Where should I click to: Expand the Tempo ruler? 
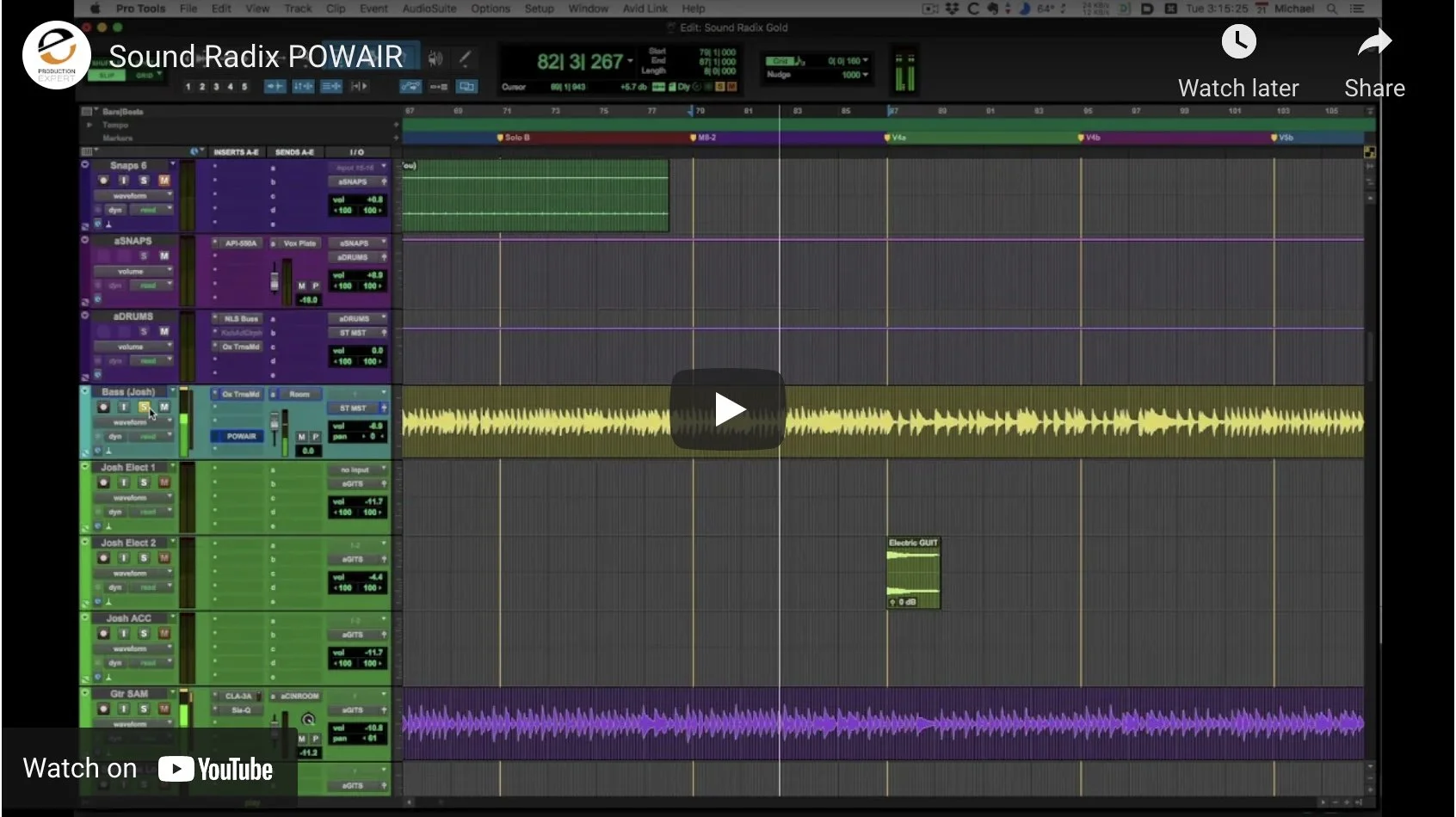pos(89,126)
